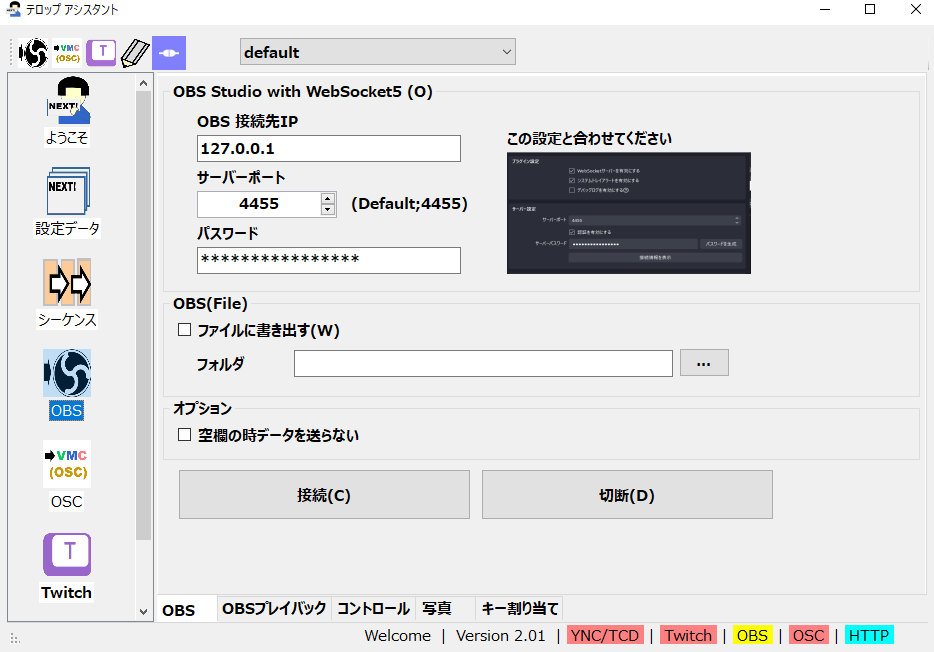The image size is (934, 652).
Task: Switch to the OBSプレイバック tab
Action: point(274,608)
